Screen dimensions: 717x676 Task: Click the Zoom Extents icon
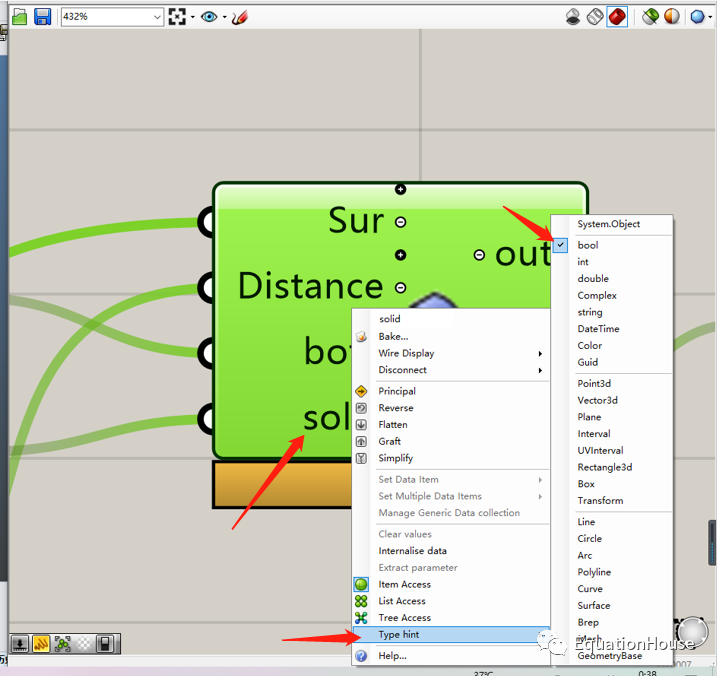click(x=177, y=17)
